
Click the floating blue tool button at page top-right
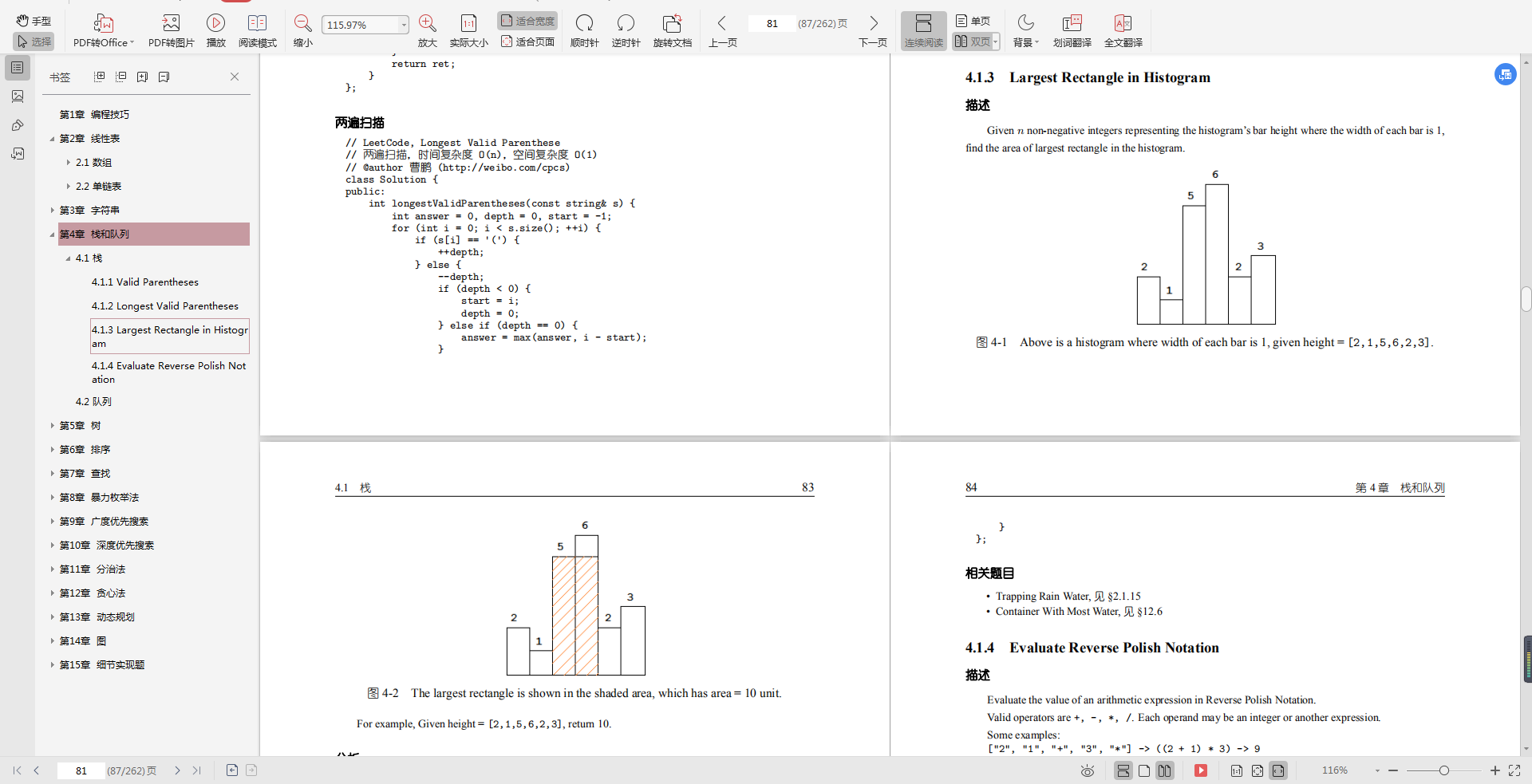(1505, 75)
